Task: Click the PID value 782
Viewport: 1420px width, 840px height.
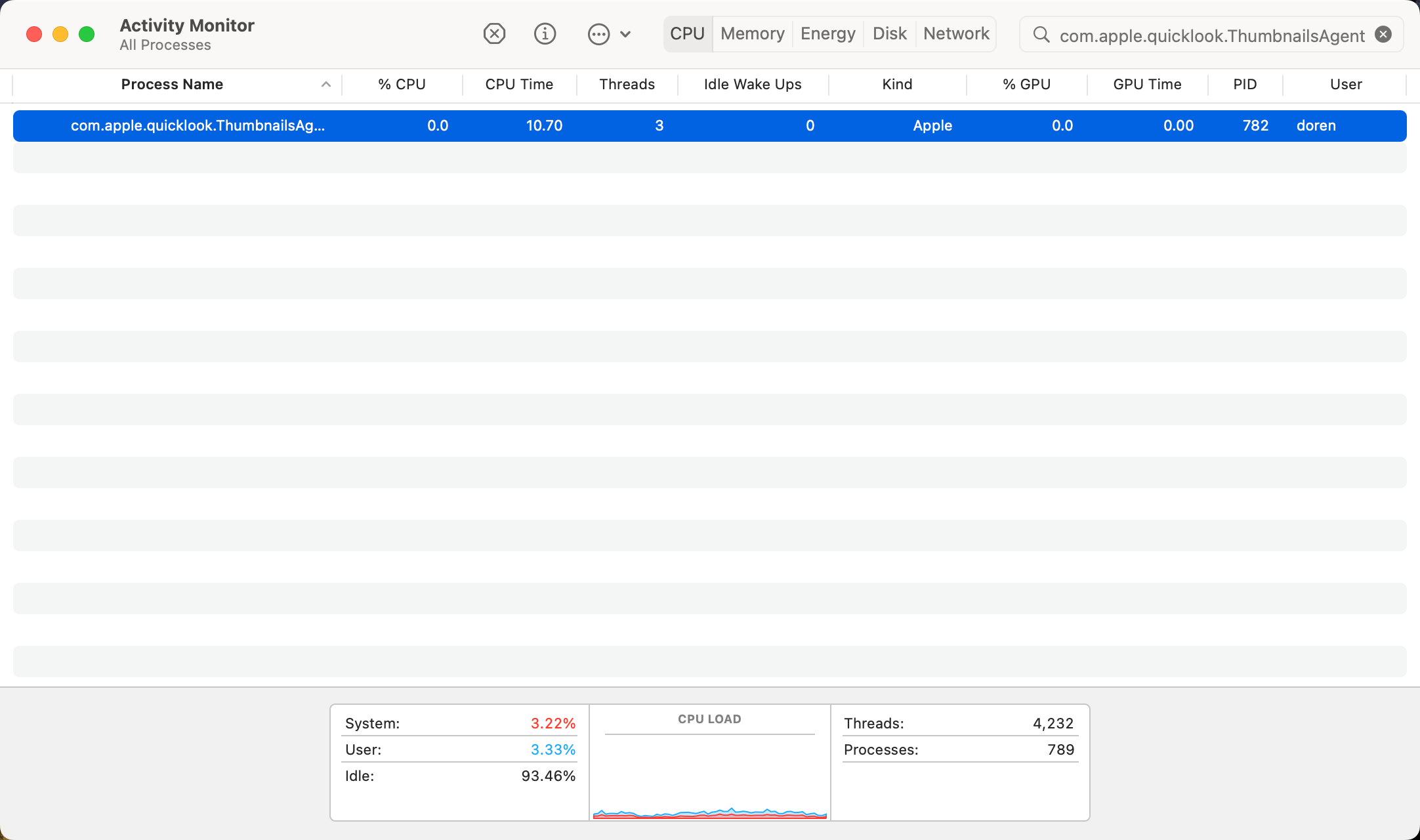Action: [x=1255, y=125]
